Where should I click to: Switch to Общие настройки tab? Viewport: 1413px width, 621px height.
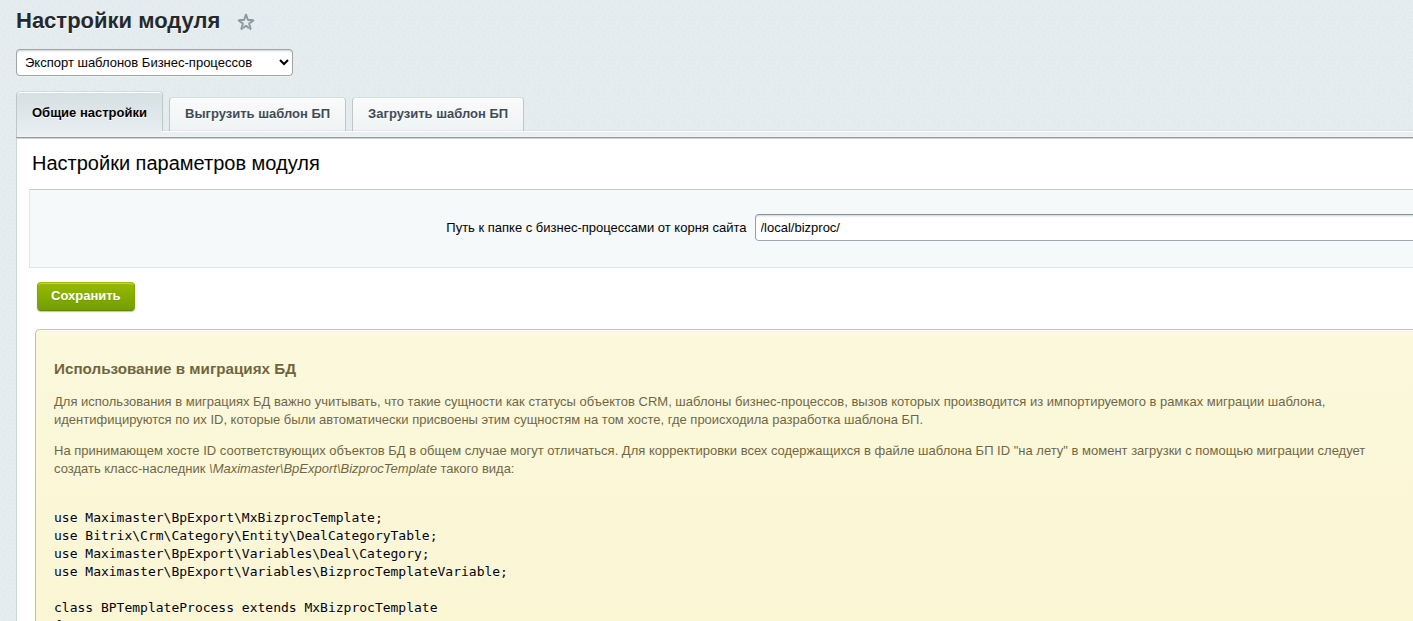pos(90,113)
